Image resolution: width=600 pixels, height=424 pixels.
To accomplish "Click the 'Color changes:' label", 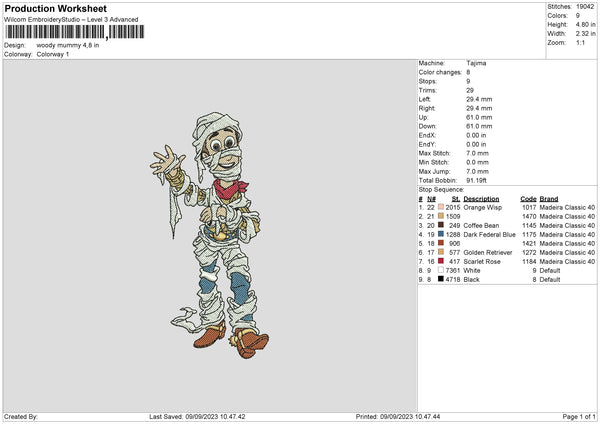I will tap(440, 72).
